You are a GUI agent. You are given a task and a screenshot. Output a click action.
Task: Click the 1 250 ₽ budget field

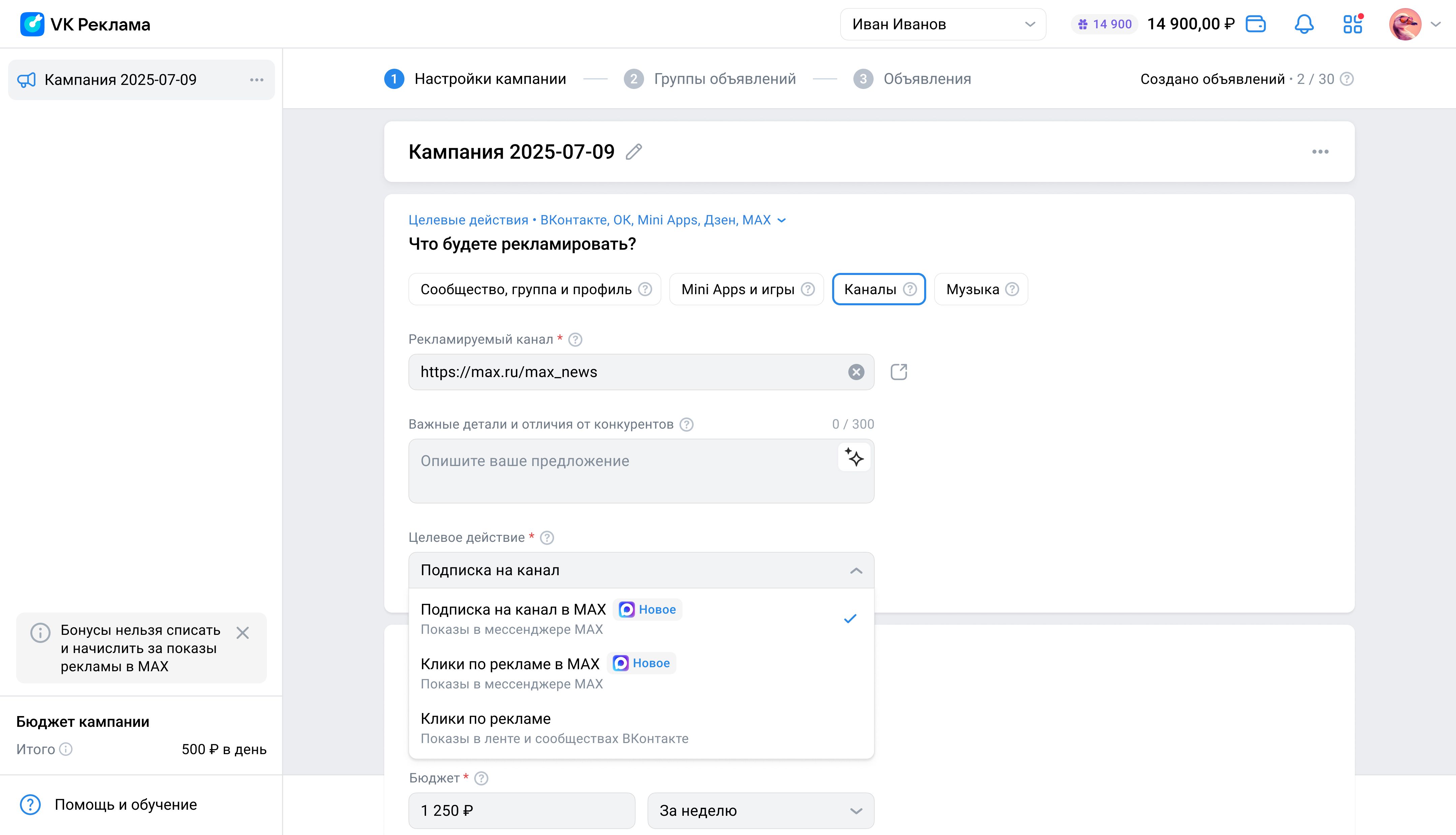521,810
